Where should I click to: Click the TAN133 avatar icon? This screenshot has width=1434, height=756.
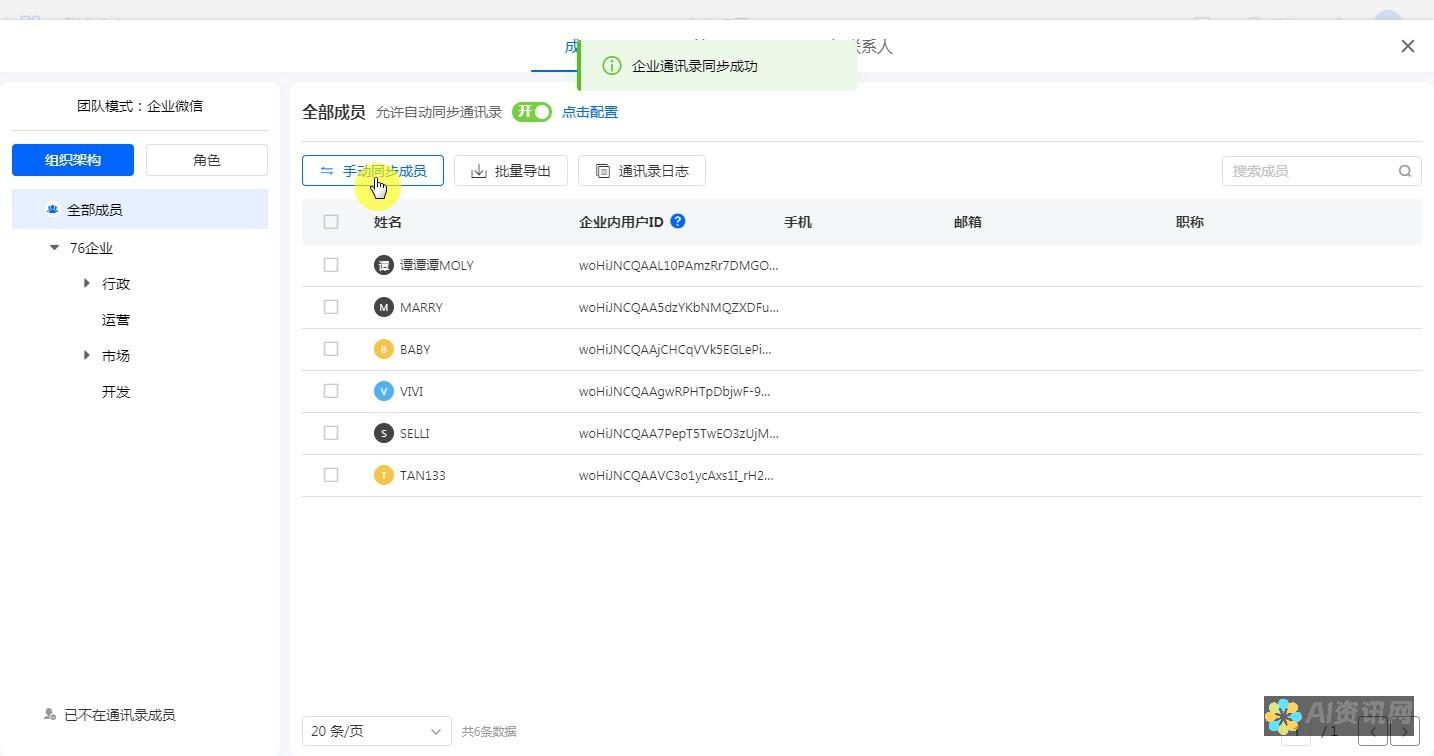pyautogui.click(x=384, y=475)
